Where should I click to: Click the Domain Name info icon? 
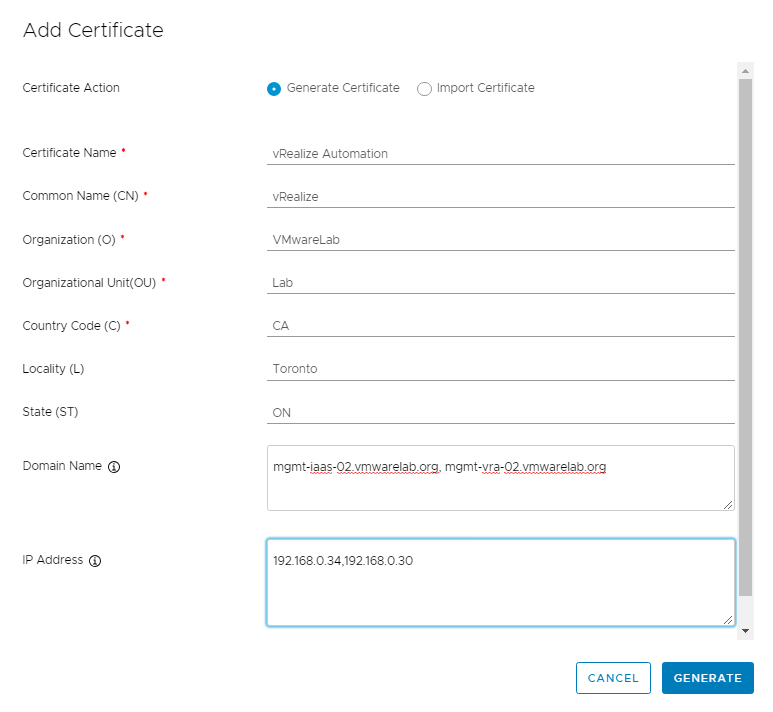tap(114, 467)
